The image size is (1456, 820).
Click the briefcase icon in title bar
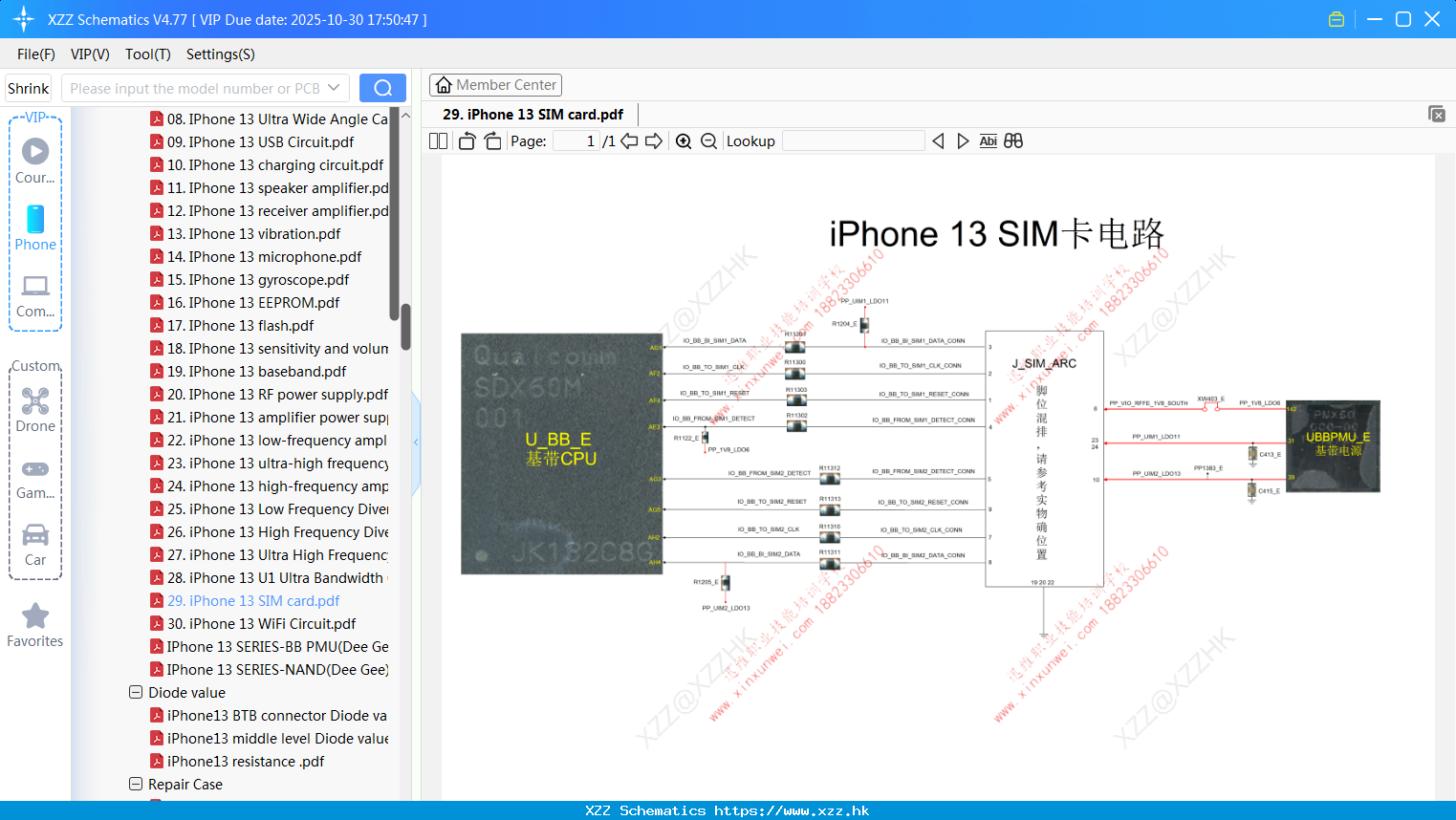click(1336, 19)
